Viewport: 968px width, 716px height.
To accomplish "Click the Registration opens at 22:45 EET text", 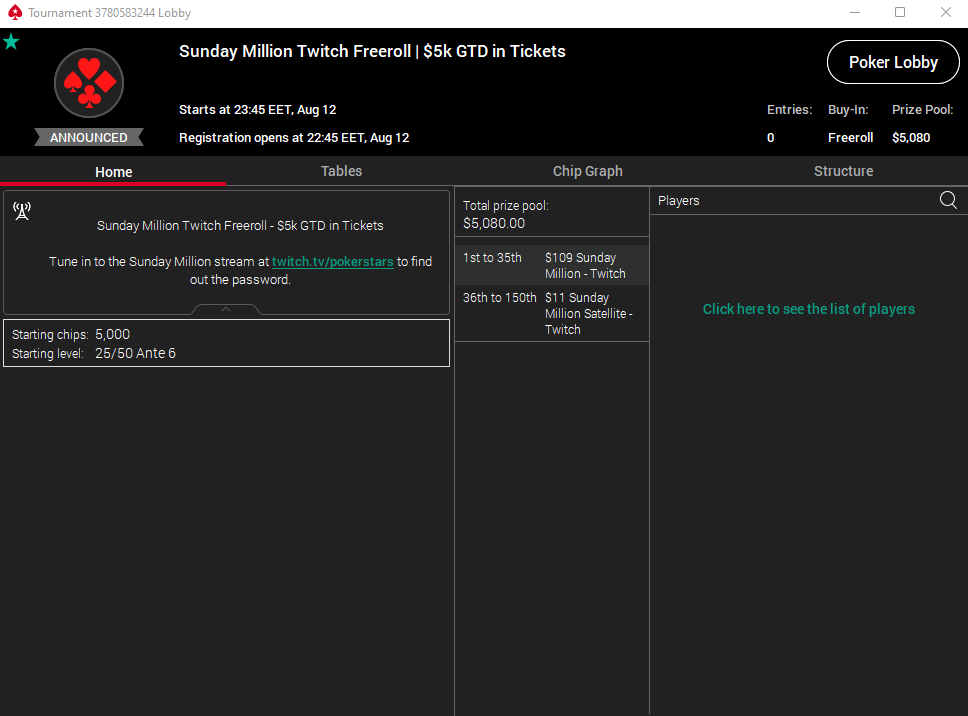I will 294,138.
